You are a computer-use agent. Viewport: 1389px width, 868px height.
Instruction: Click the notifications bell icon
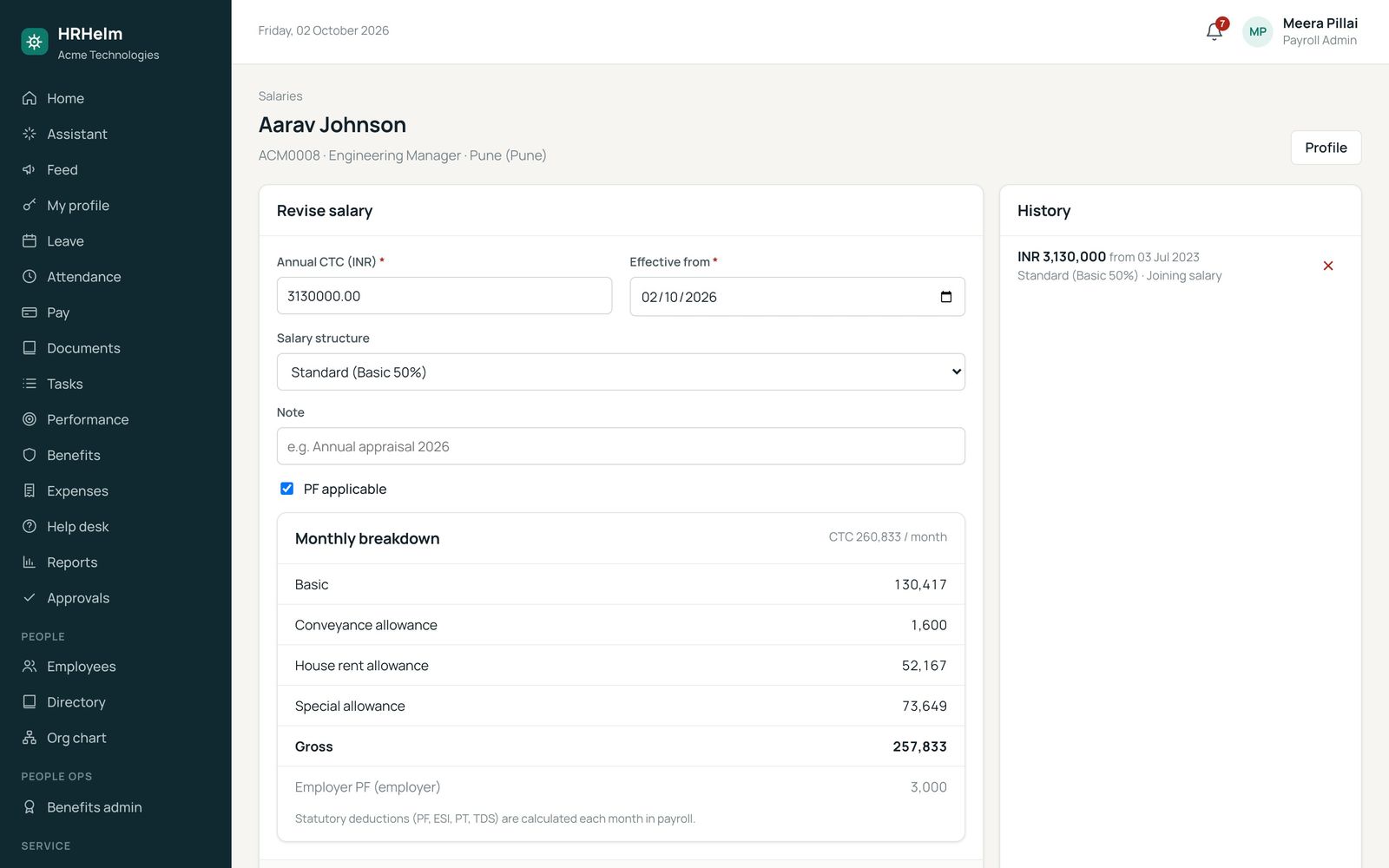1215,32
